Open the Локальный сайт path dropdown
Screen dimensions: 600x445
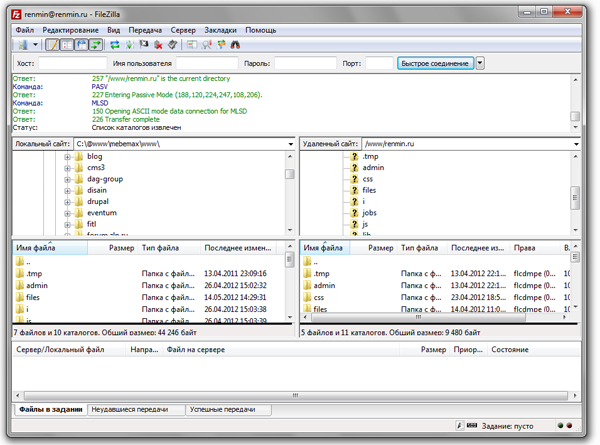(290, 144)
